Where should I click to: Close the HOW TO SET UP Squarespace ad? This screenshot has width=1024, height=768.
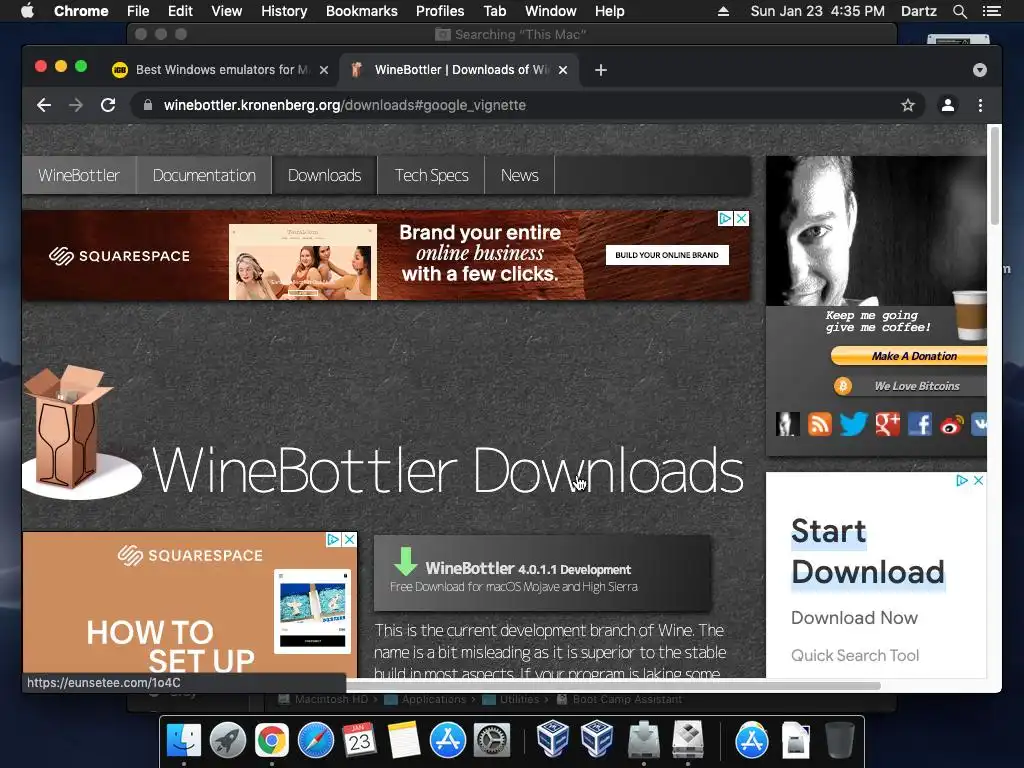(x=349, y=539)
